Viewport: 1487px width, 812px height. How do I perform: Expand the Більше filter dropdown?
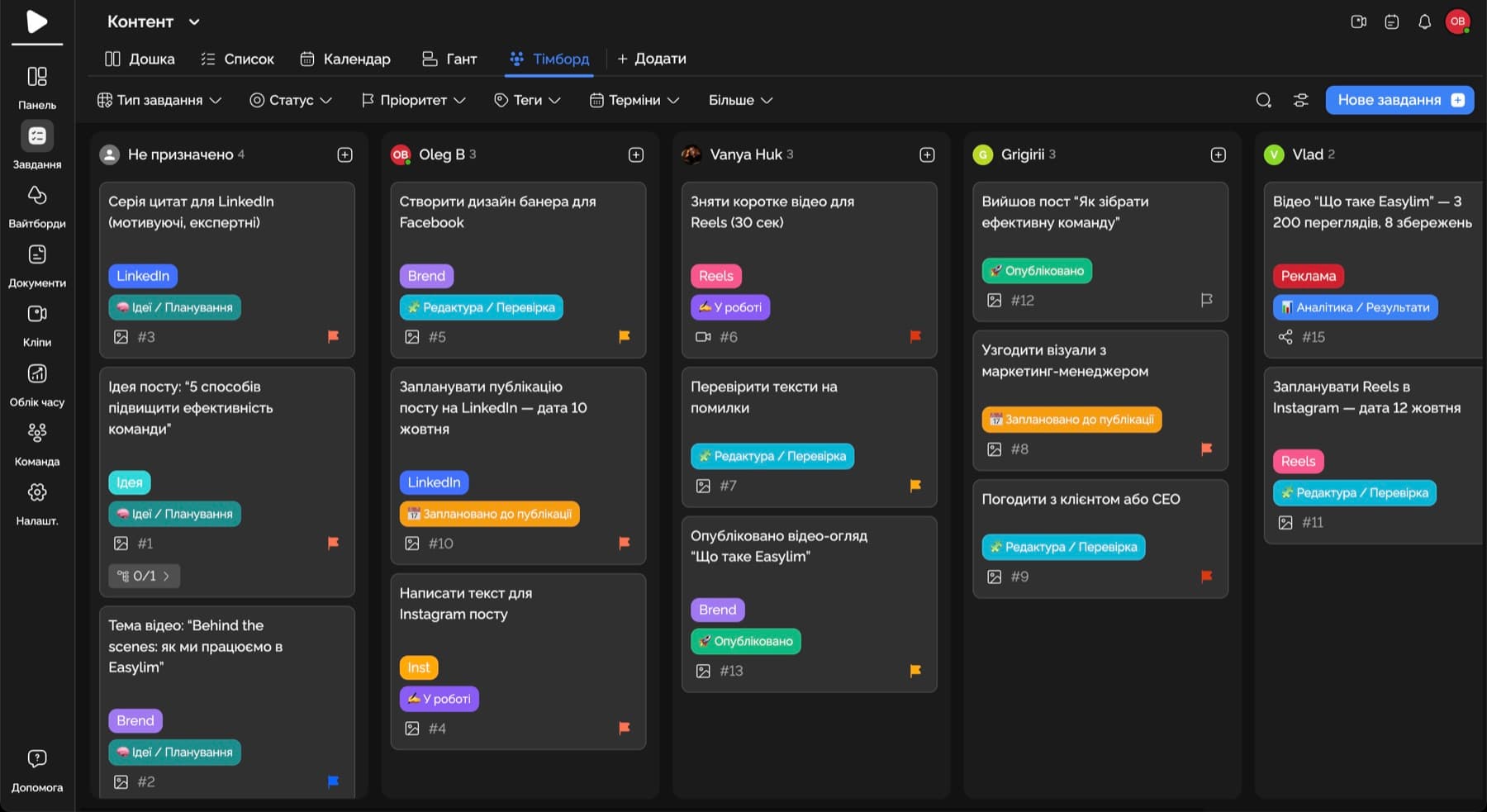click(740, 100)
